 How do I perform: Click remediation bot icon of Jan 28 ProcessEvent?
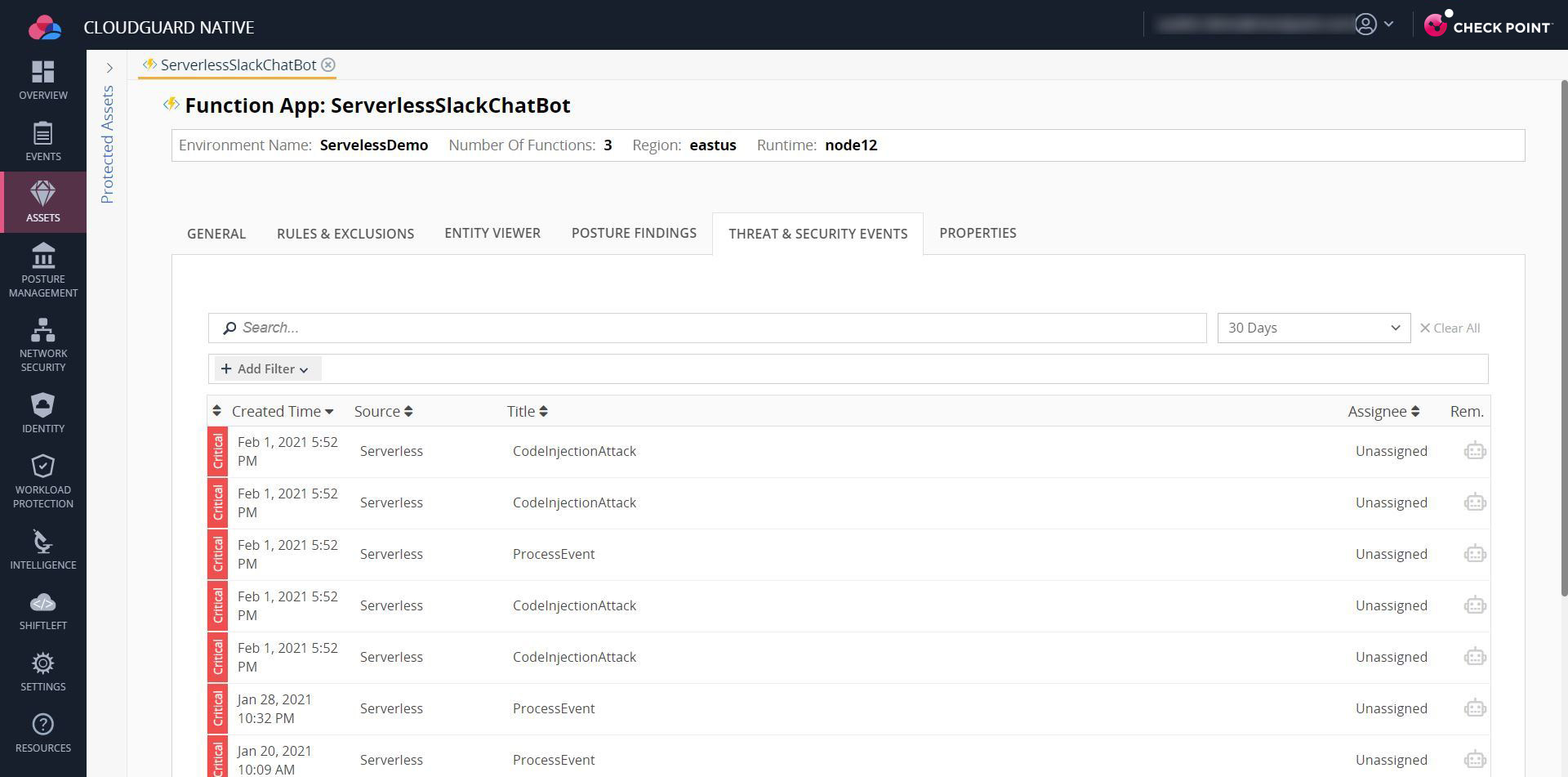coord(1475,708)
